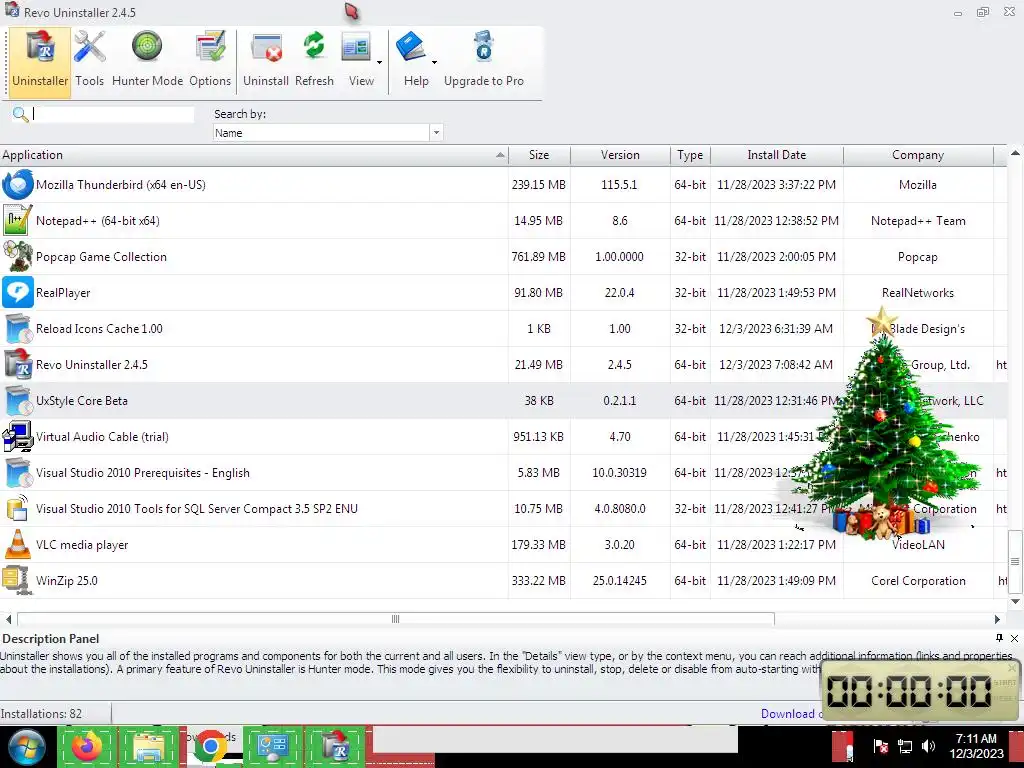This screenshot has width=1024, height=768.
Task: Click the 'WinZip 25.0' row name
Action: click(x=67, y=581)
